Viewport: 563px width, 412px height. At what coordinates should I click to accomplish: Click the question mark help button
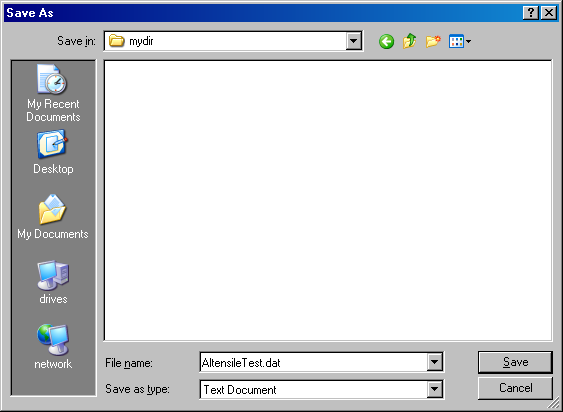(x=531, y=13)
